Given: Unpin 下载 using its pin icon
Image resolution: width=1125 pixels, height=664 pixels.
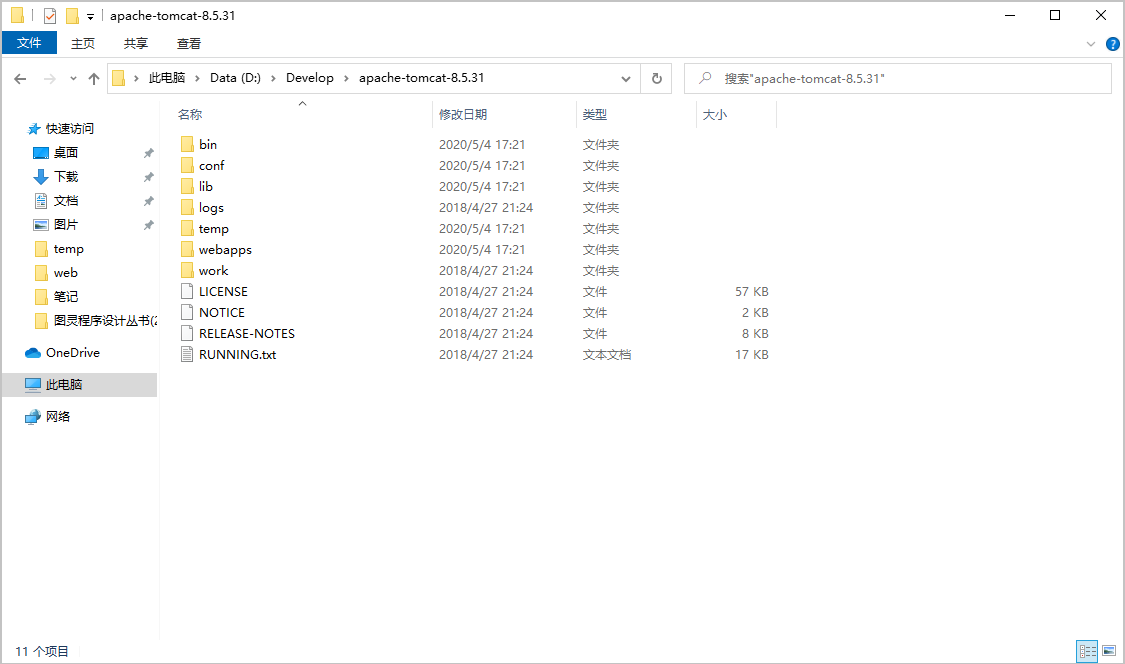Looking at the screenshot, I should click(x=149, y=177).
